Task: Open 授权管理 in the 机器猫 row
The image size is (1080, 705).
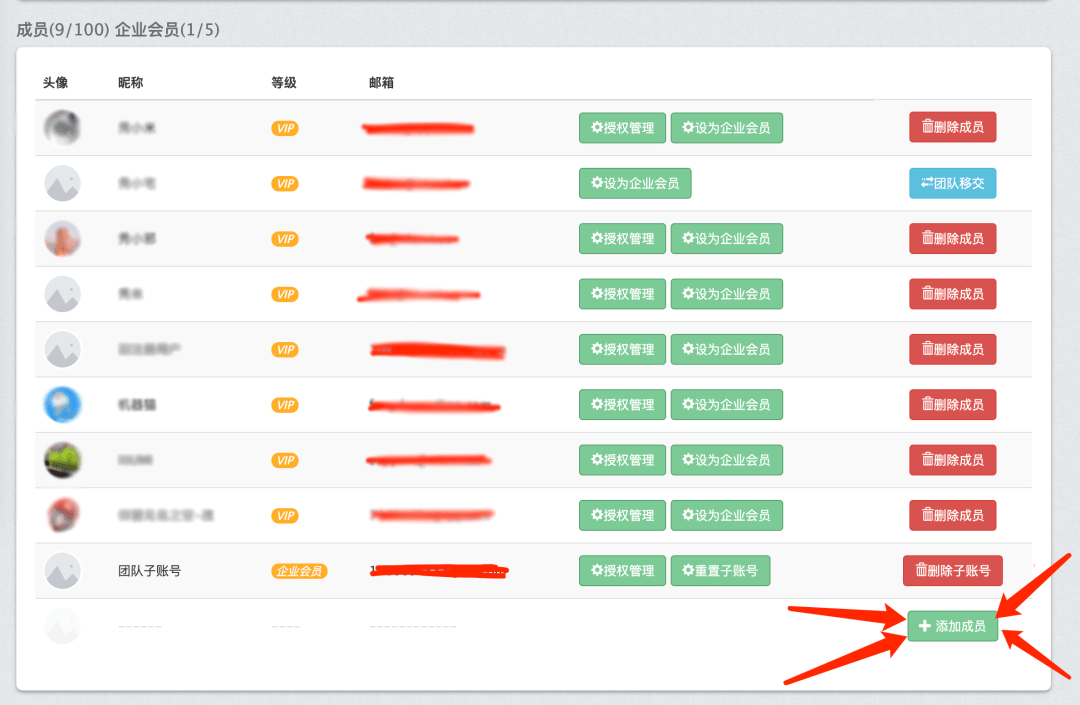Action: [x=622, y=405]
